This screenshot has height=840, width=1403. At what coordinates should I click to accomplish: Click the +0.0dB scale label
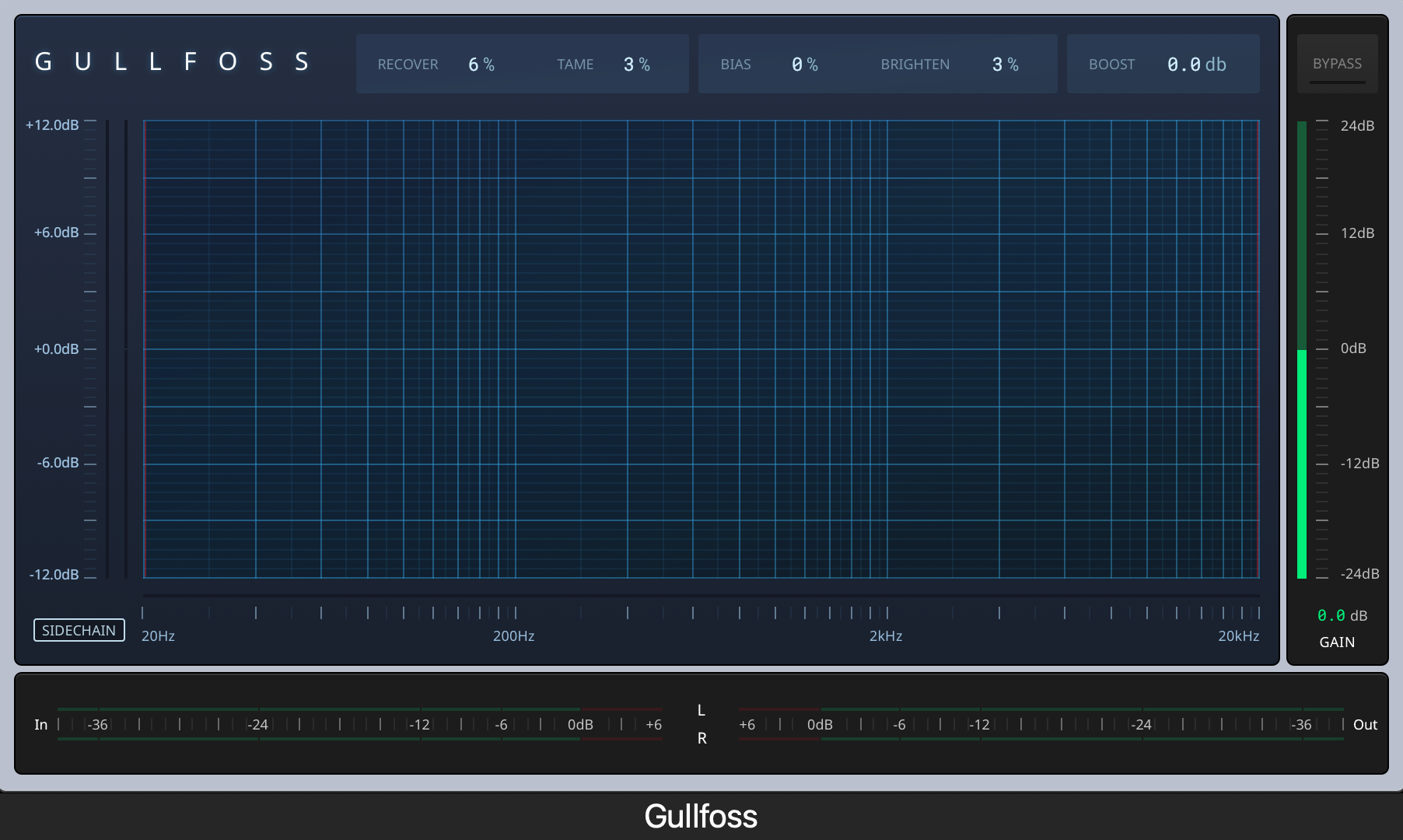(x=56, y=349)
